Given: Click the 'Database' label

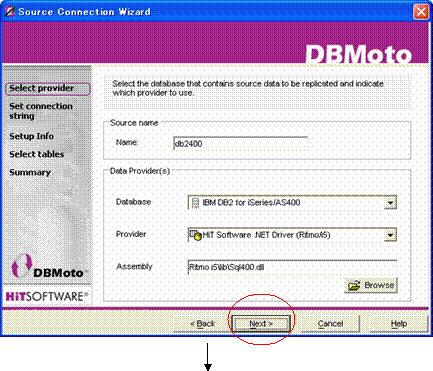Looking at the screenshot, I should [x=133, y=202].
